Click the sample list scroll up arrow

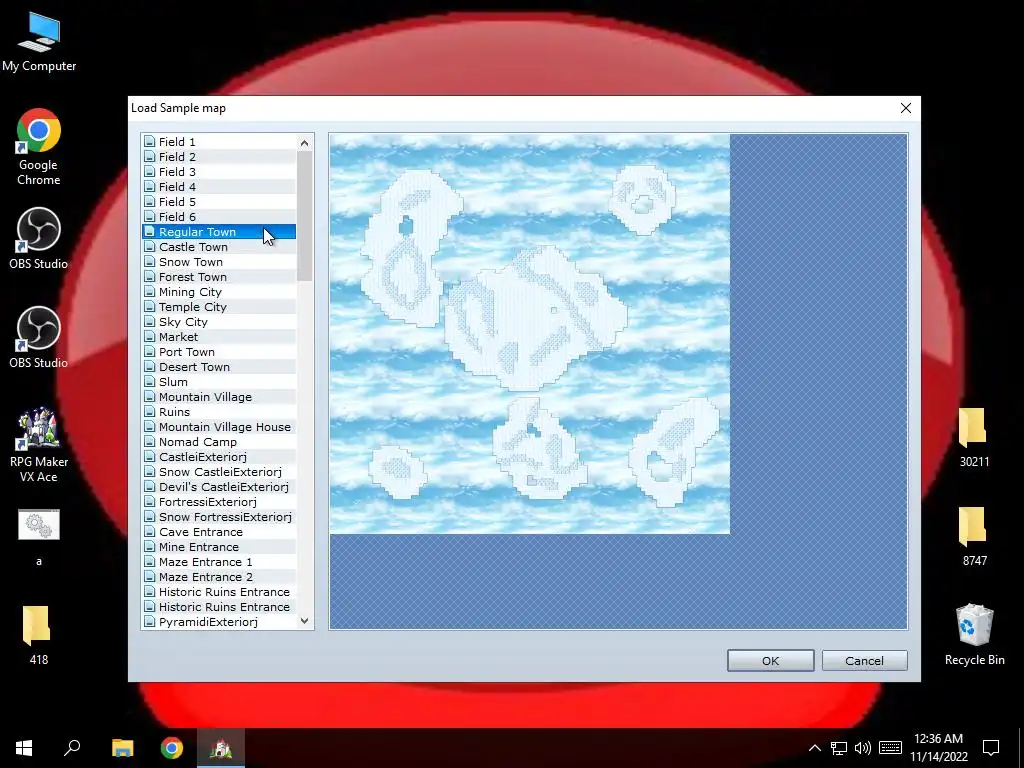point(304,143)
